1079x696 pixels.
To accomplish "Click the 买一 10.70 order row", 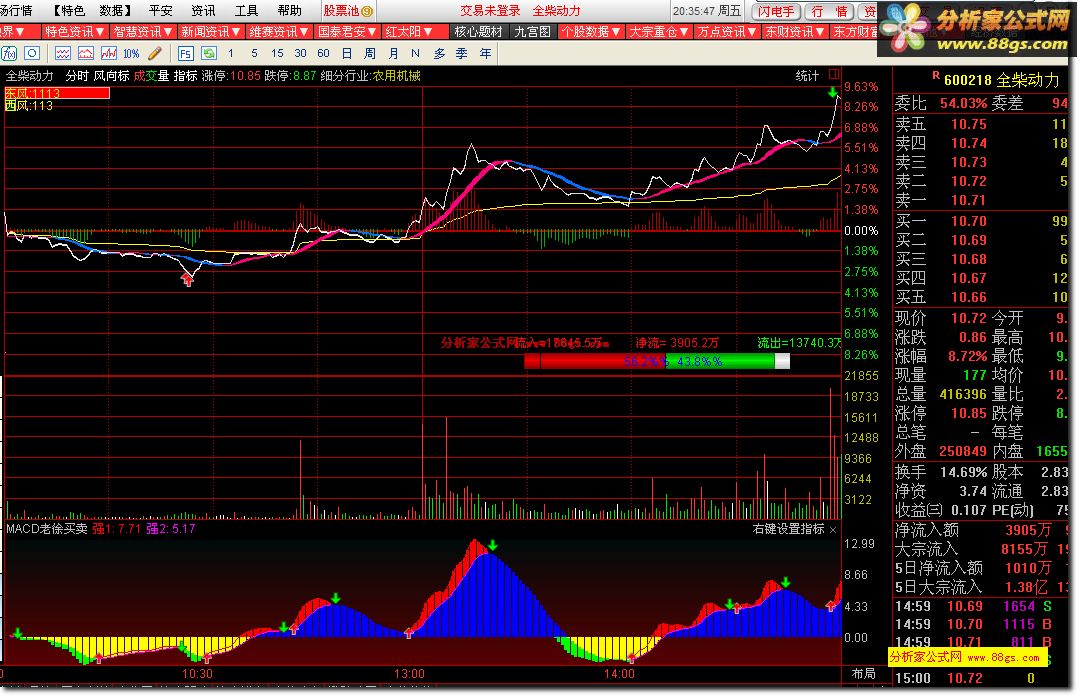I will point(982,221).
